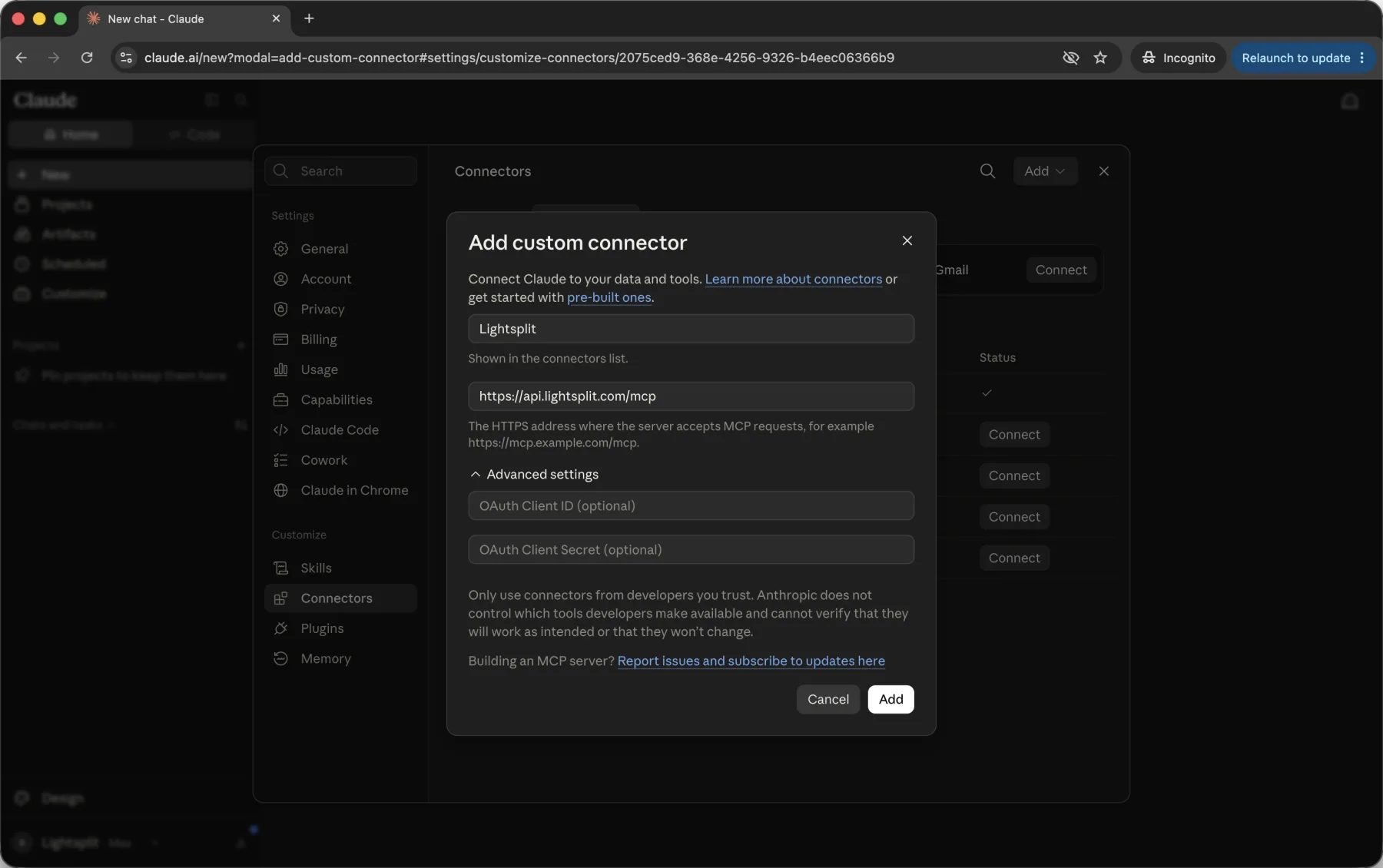Click the MCP server URL field
This screenshot has height=868, width=1383.
click(691, 396)
